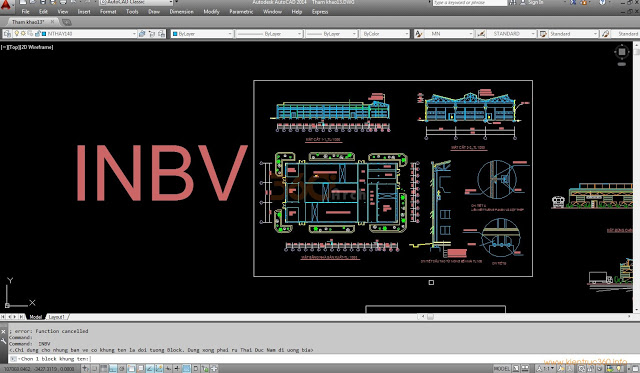Click the Annotation Visibility icon
Screen dimensions: 640x373
click(560, 369)
